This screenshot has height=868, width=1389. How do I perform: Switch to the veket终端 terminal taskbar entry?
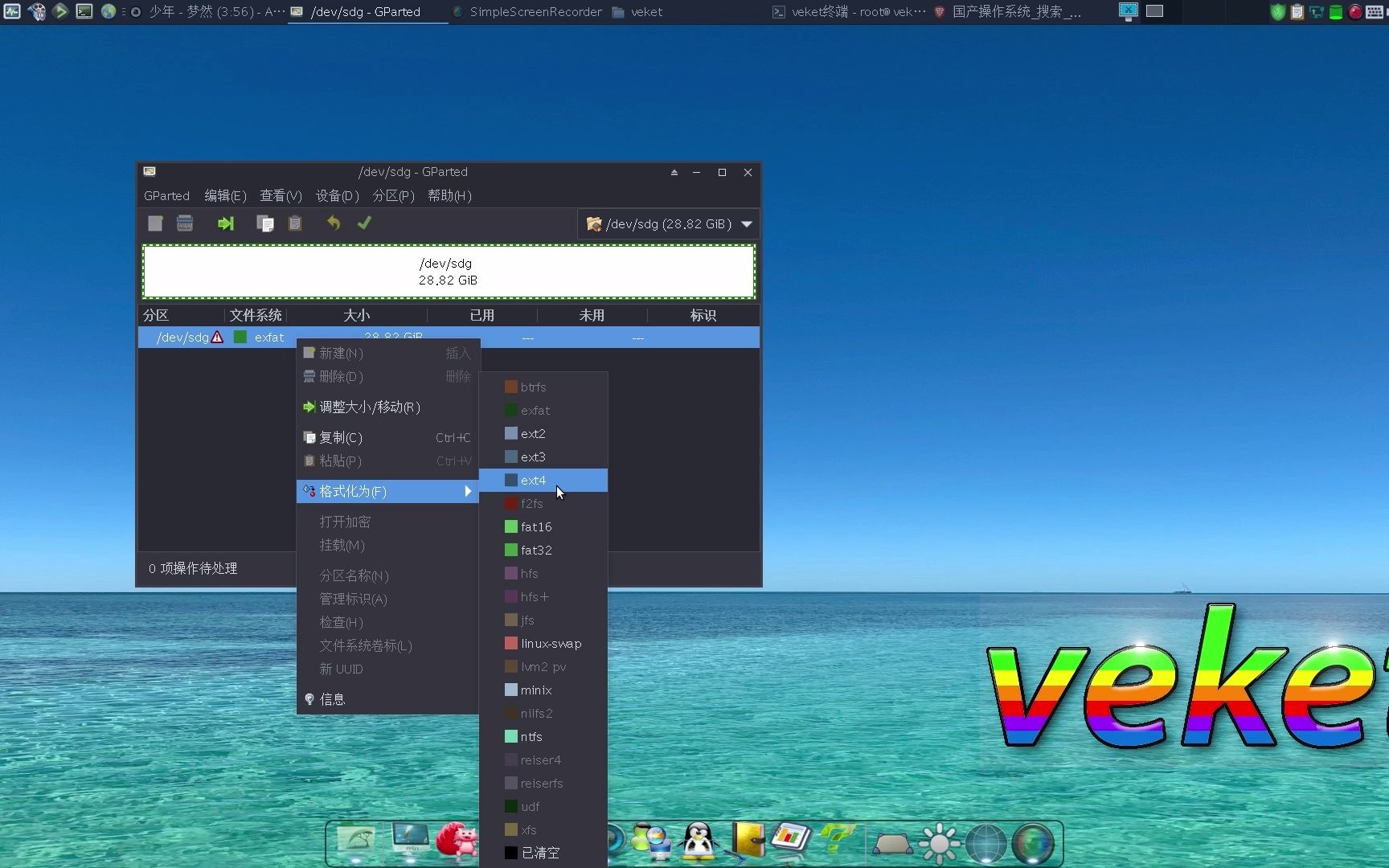click(849, 12)
